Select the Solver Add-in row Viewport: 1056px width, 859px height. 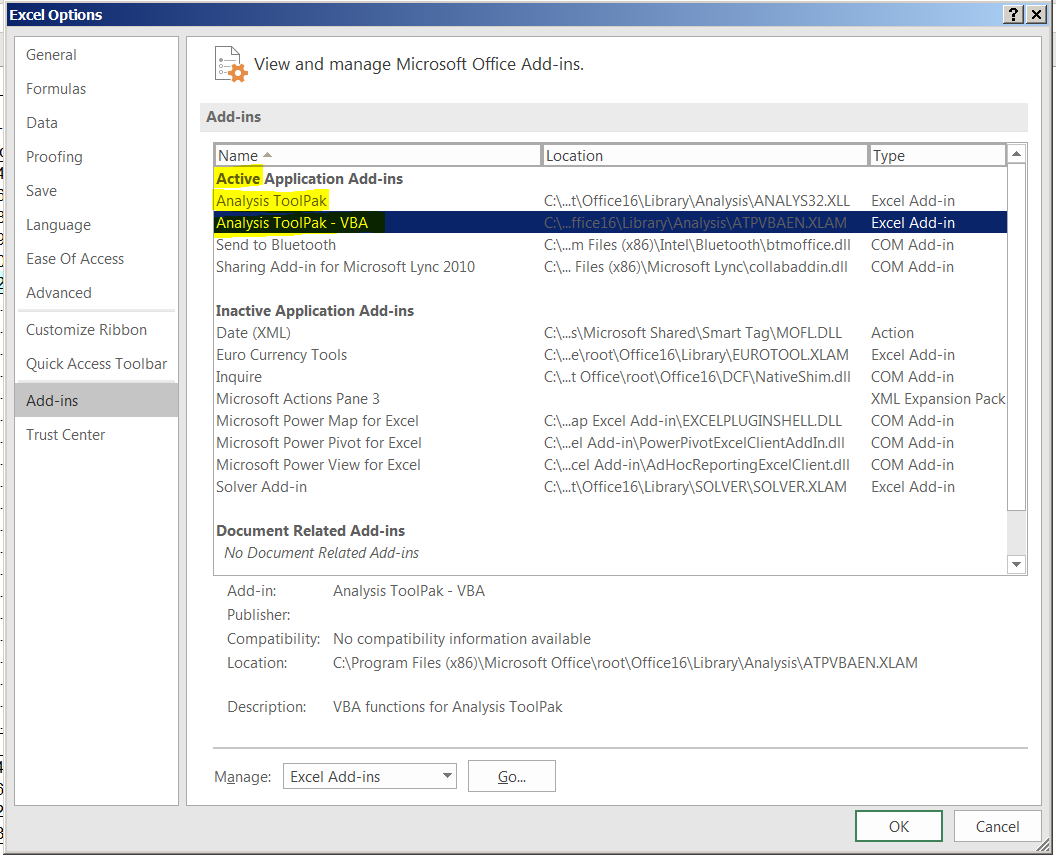click(x=610, y=487)
